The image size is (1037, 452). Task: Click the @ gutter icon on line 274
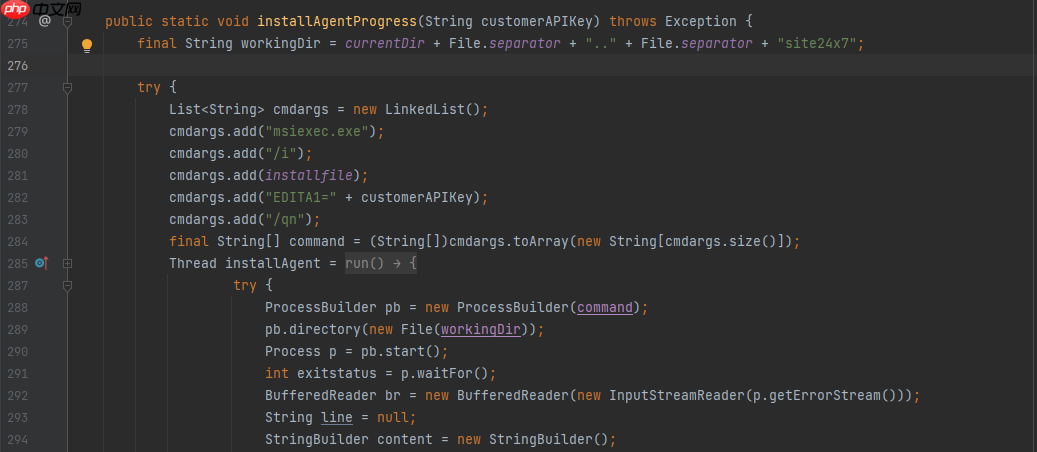44,20
